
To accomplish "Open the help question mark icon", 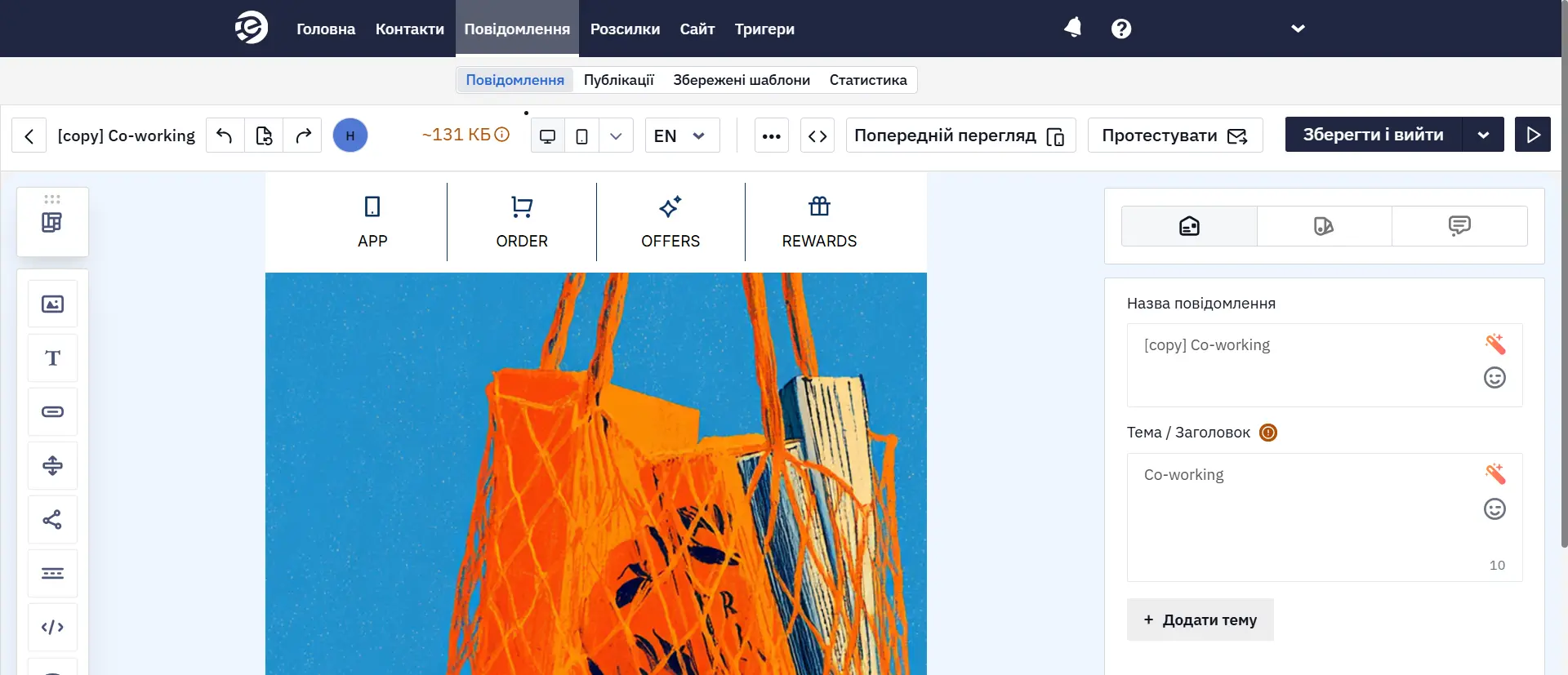I will [x=1121, y=29].
